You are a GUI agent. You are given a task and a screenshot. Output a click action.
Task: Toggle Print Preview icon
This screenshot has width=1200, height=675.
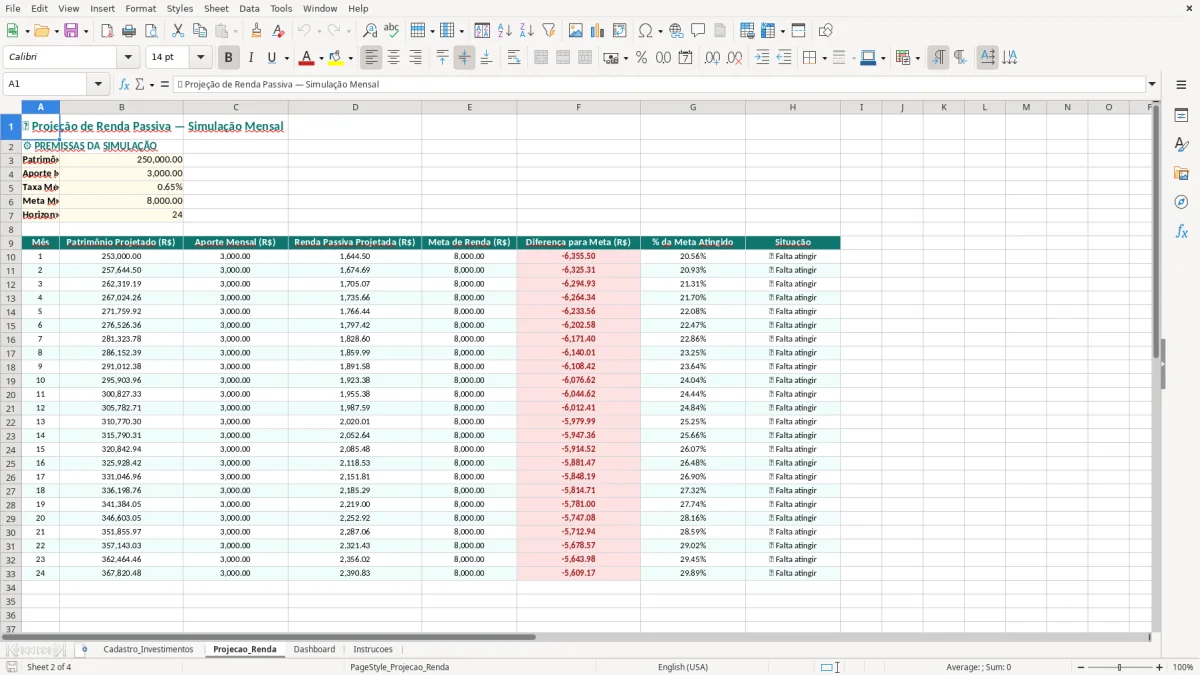pyautogui.click(x=151, y=31)
